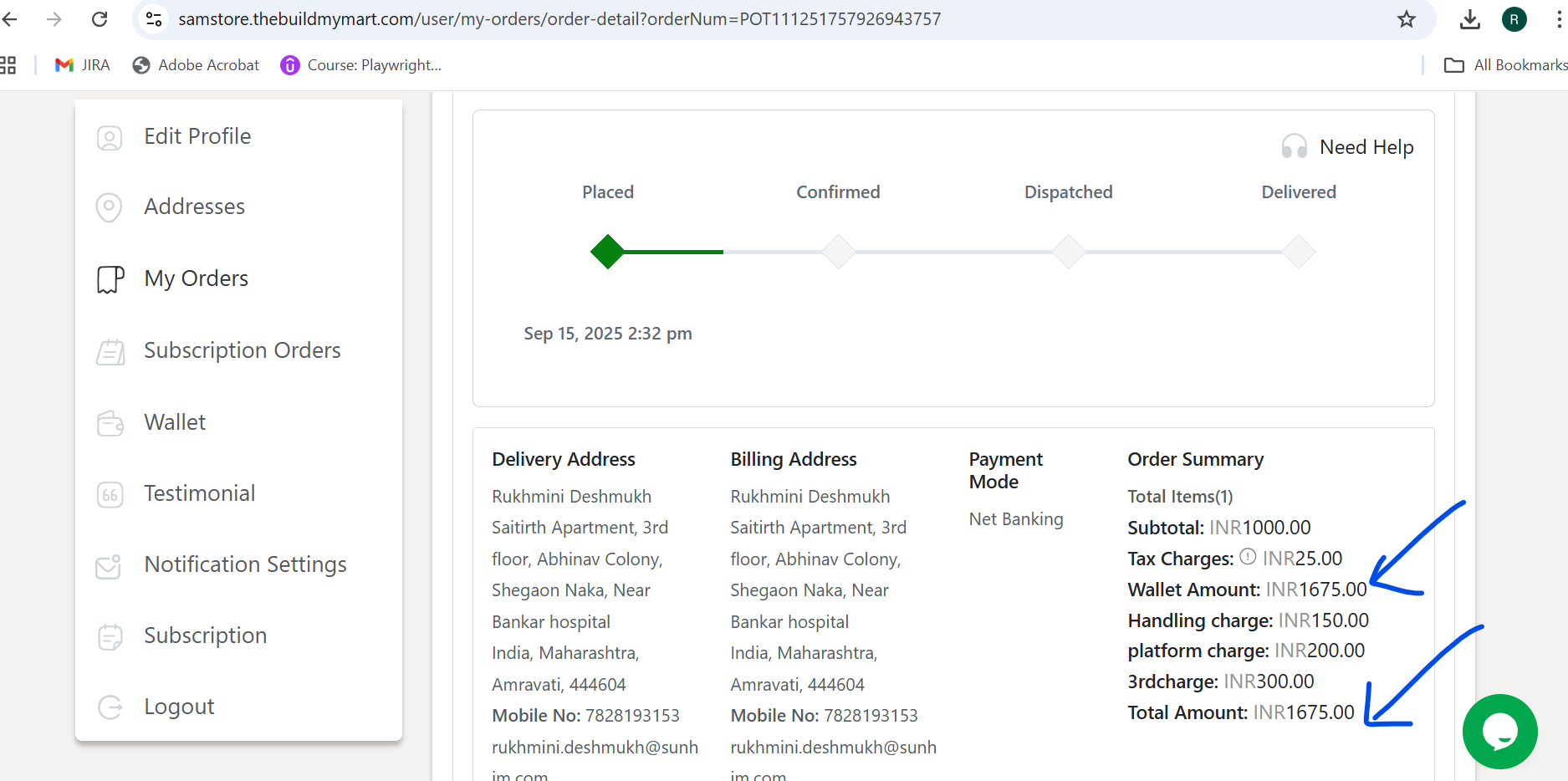
Task: Click the Handling charge INR150.00 line
Action: pos(1248,620)
